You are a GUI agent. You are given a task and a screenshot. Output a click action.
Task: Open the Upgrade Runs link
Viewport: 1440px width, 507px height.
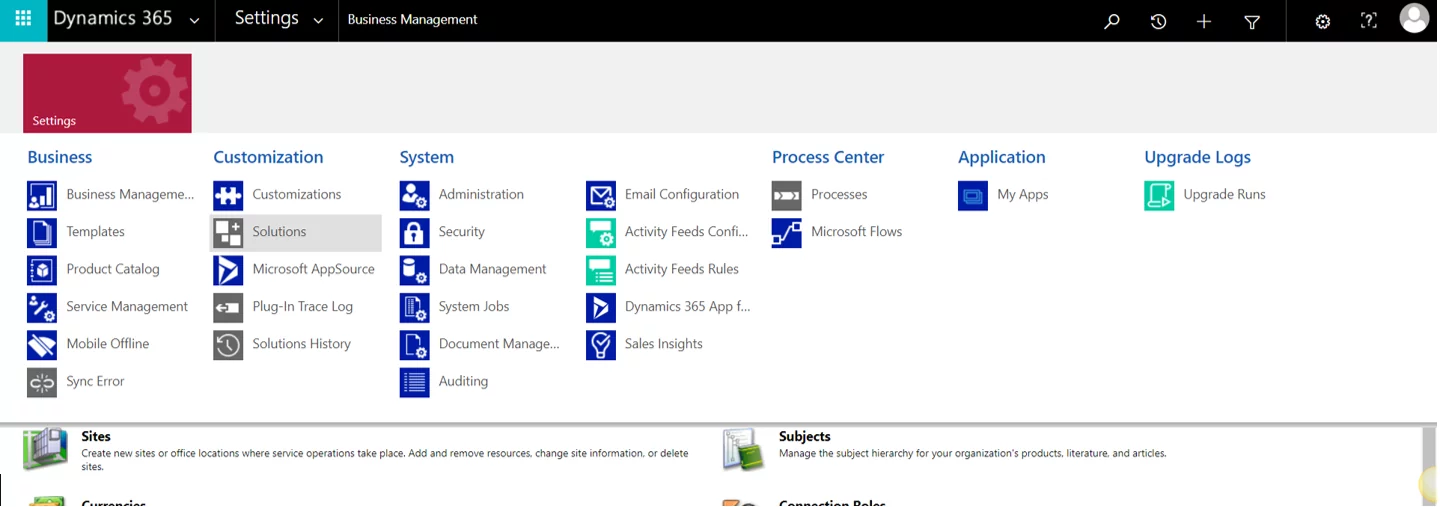tap(1224, 195)
